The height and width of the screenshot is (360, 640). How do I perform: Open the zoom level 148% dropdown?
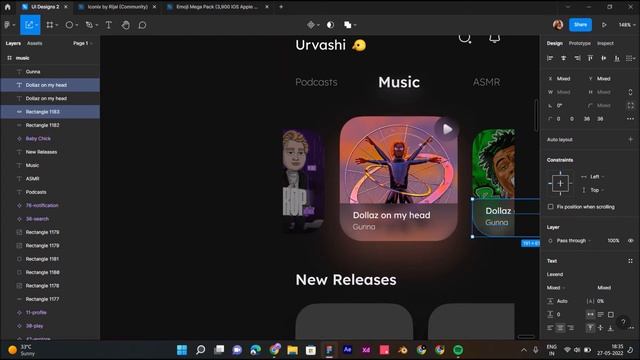coord(627,25)
